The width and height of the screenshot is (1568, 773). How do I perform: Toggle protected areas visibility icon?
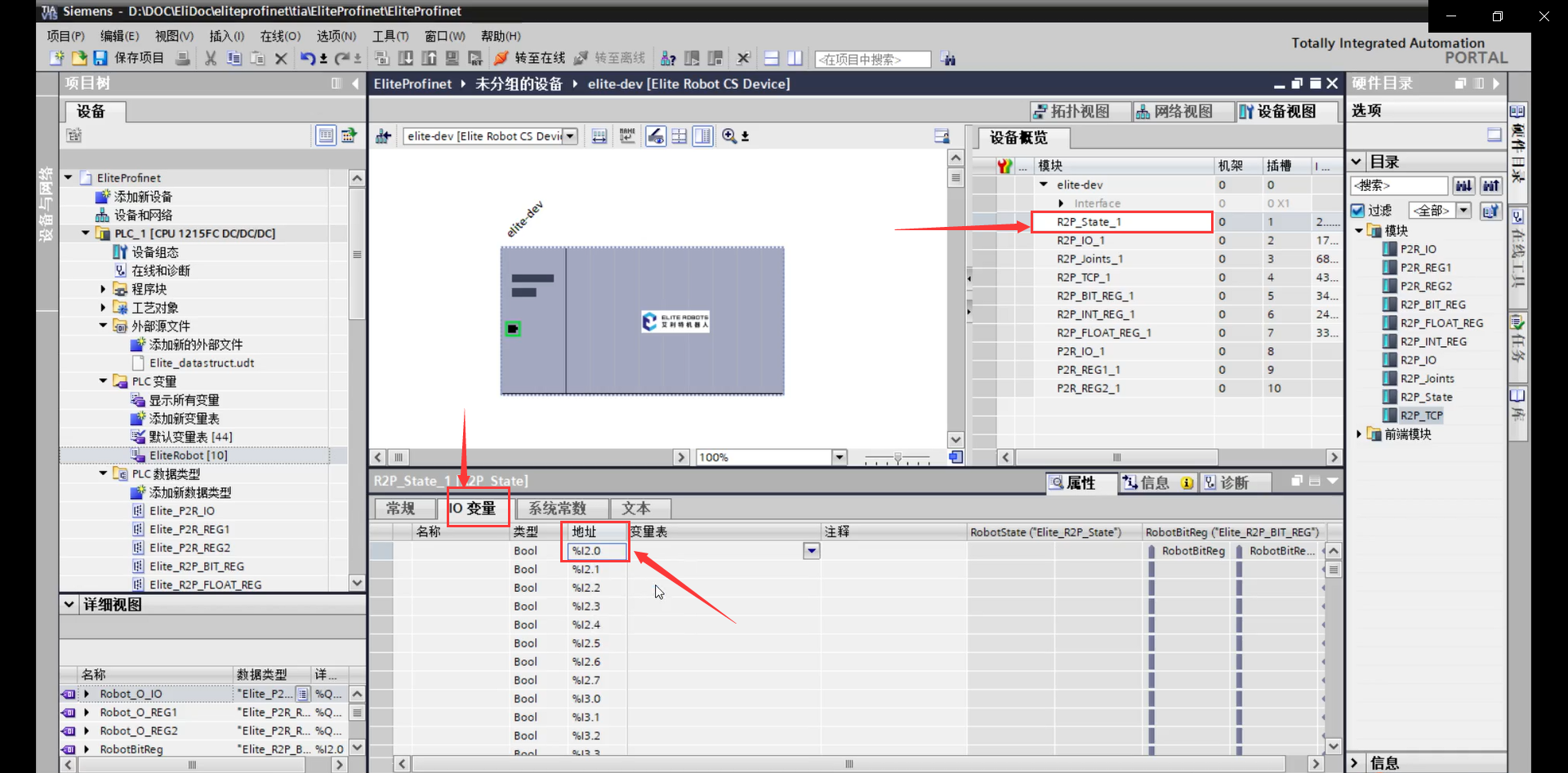pyautogui.click(x=656, y=136)
